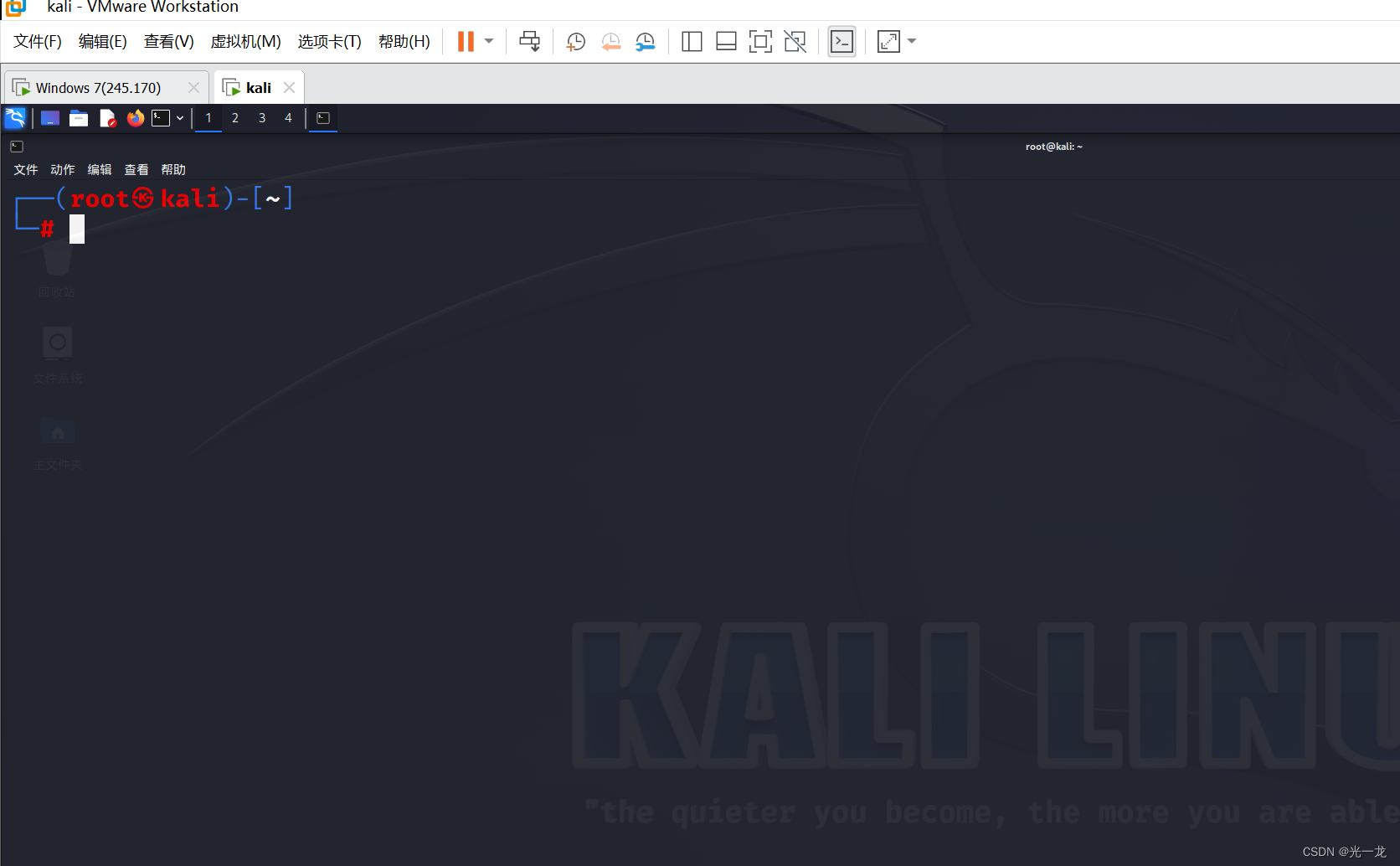
Task: Switch to workspace 1
Action: 208,118
